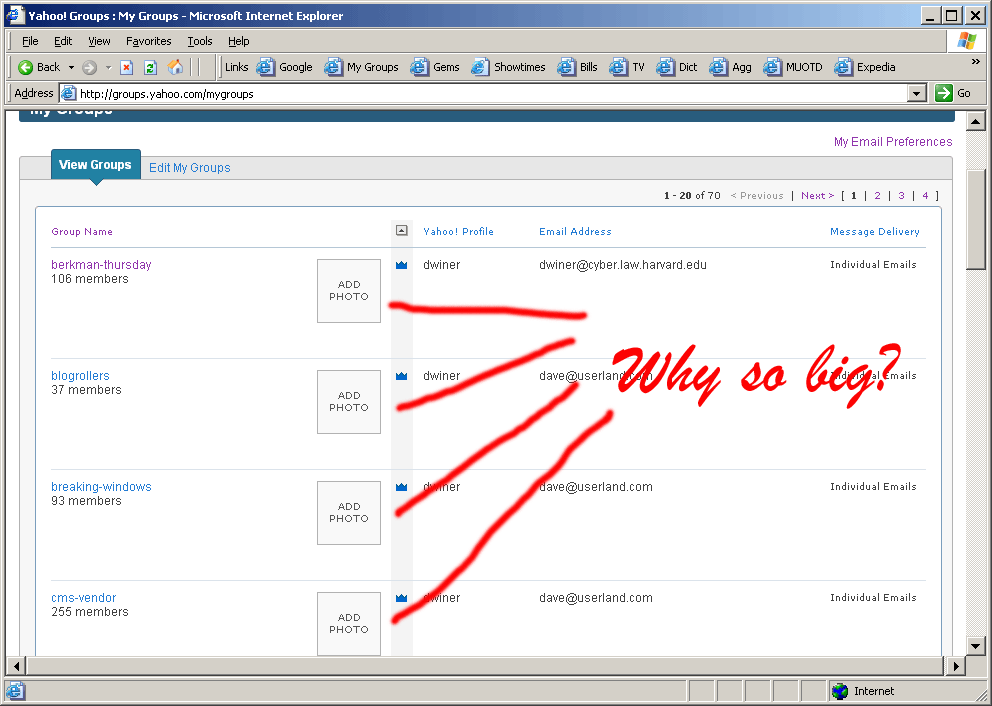Click Add Photo box for blogrollers group

(349, 402)
